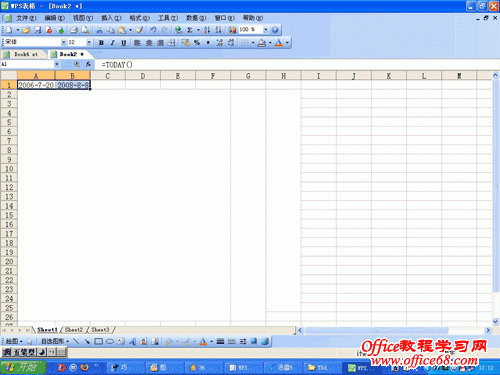Select cell B1 with date 2008-8-8
The image size is (500, 375).
click(x=73, y=85)
